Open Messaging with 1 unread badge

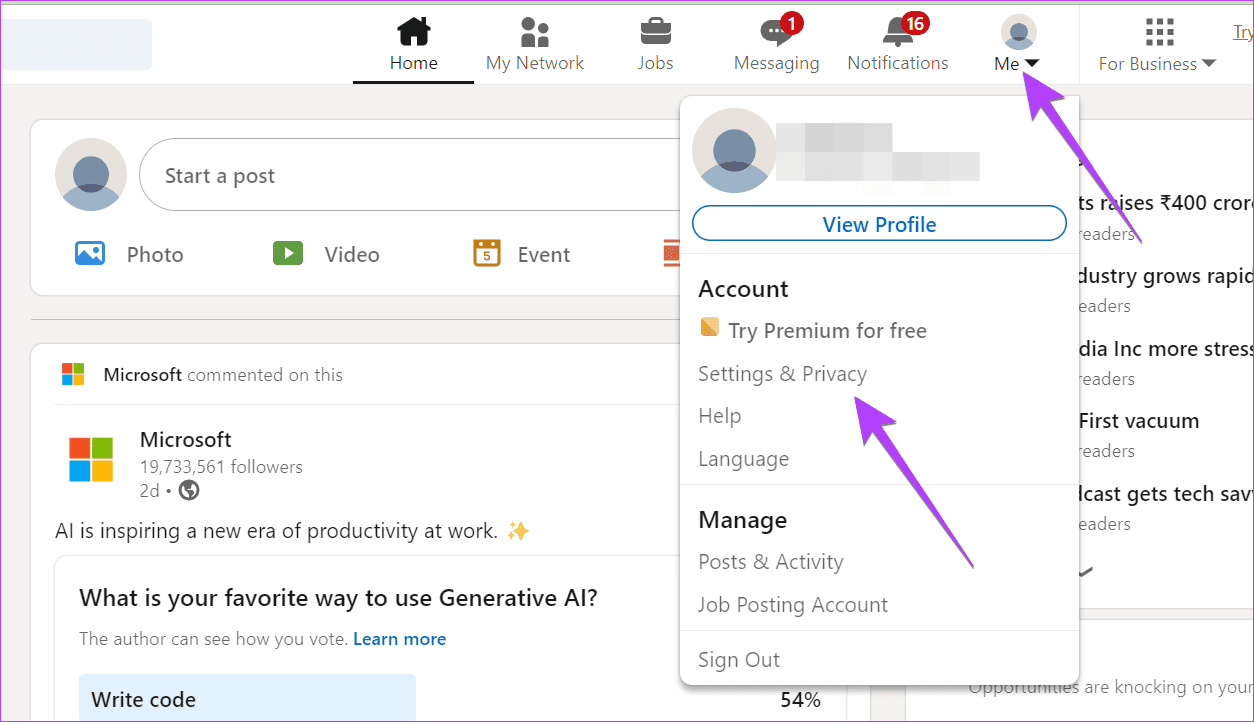777,45
